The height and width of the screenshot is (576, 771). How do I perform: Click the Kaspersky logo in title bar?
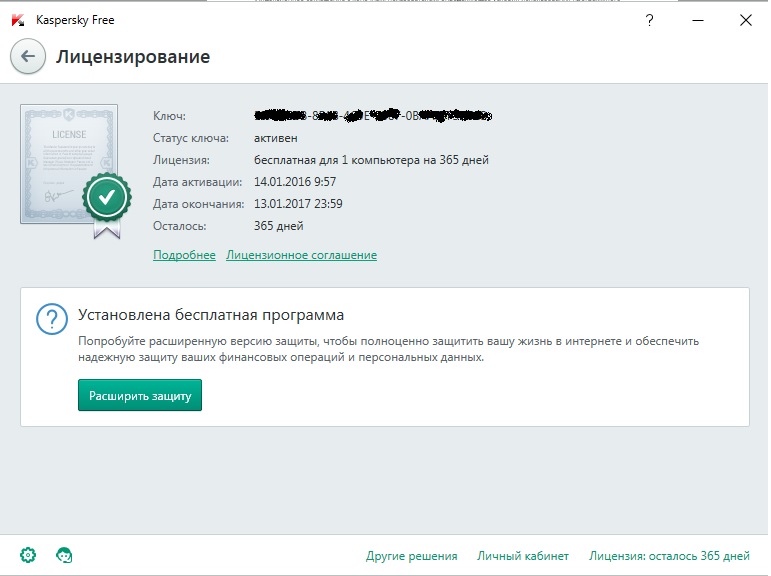18,20
